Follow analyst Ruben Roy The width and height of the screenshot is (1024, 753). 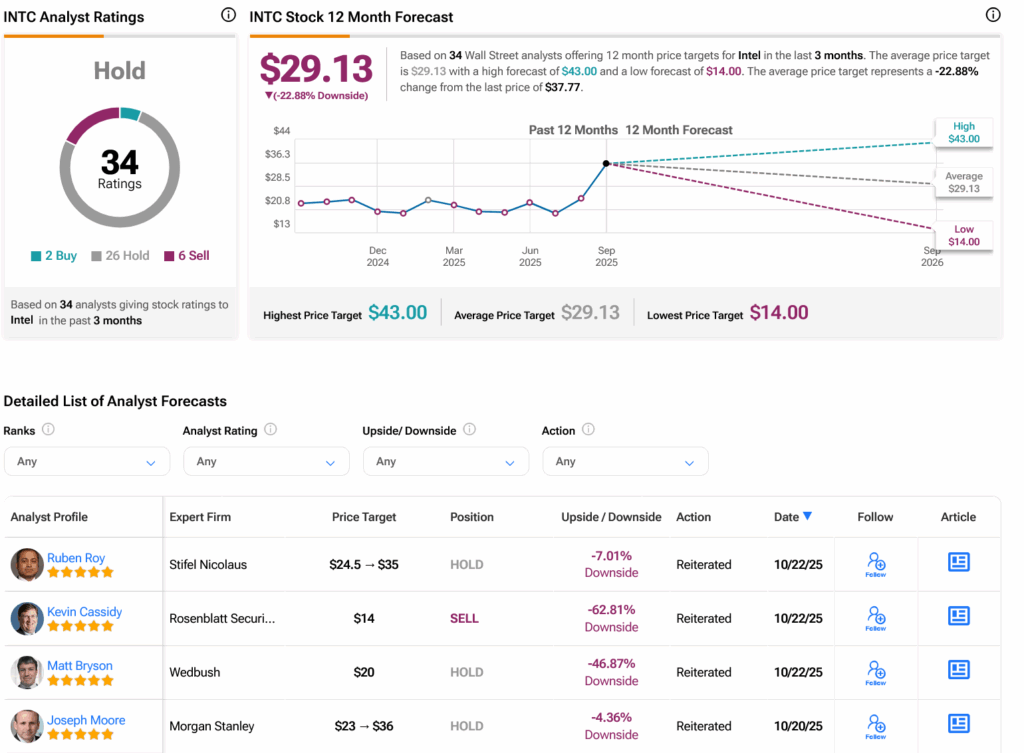pyautogui.click(x=875, y=564)
